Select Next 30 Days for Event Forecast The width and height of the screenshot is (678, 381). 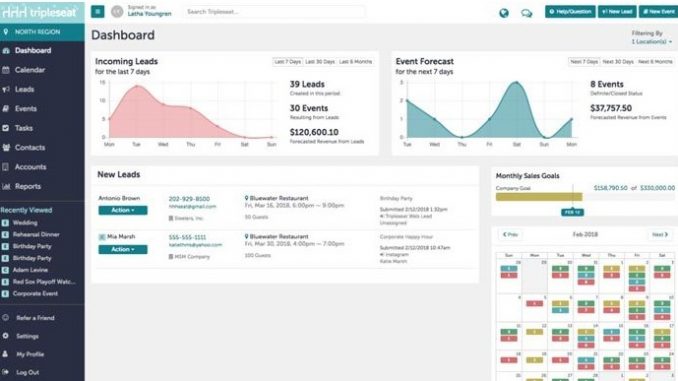(x=618, y=62)
